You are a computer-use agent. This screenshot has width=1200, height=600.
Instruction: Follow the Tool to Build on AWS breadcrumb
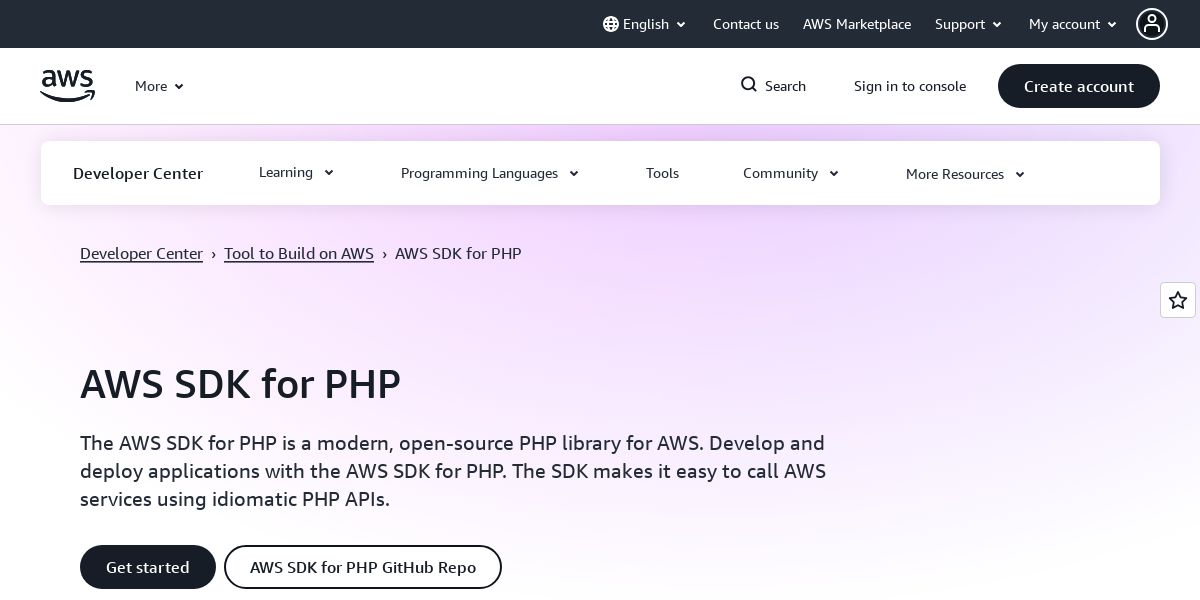click(299, 254)
